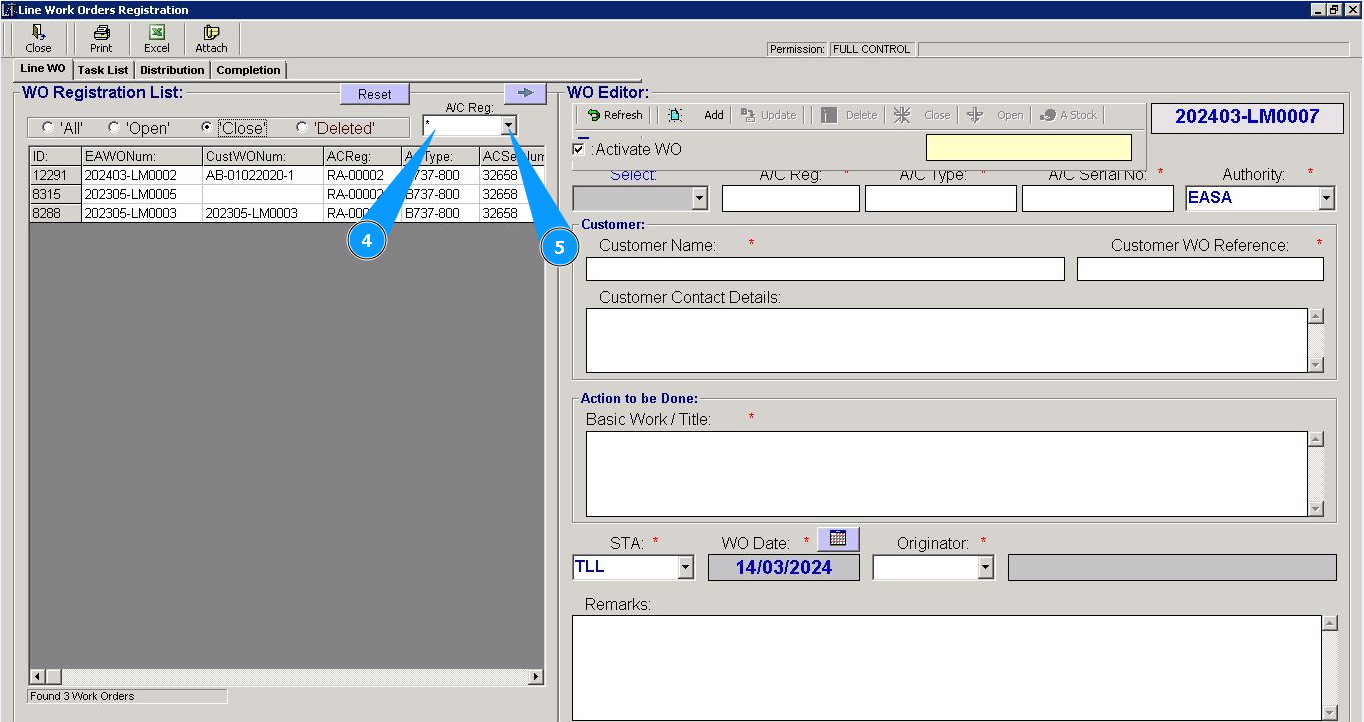Expand the A/C Reg filter dropdown
The height and width of the screenshot is (722, 1364).
[x=510, y=126]
